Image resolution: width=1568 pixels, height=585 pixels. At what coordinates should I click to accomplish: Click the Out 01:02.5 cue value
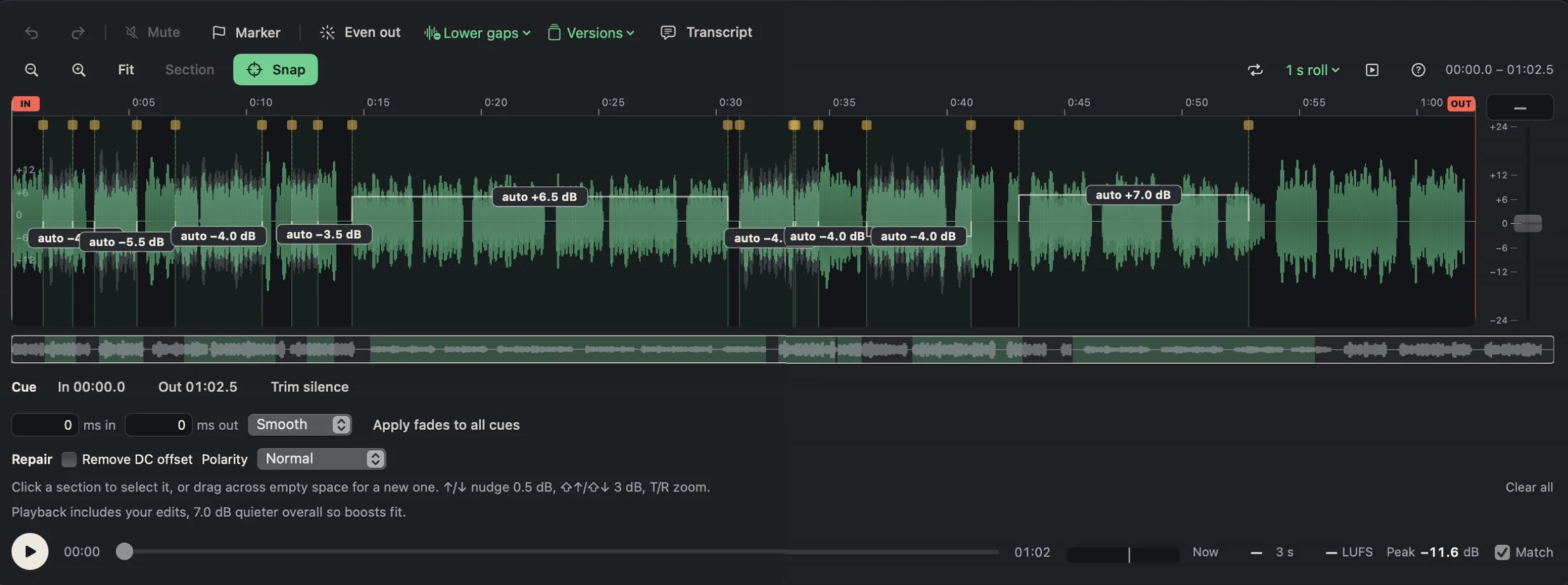(x=197, y=387)
